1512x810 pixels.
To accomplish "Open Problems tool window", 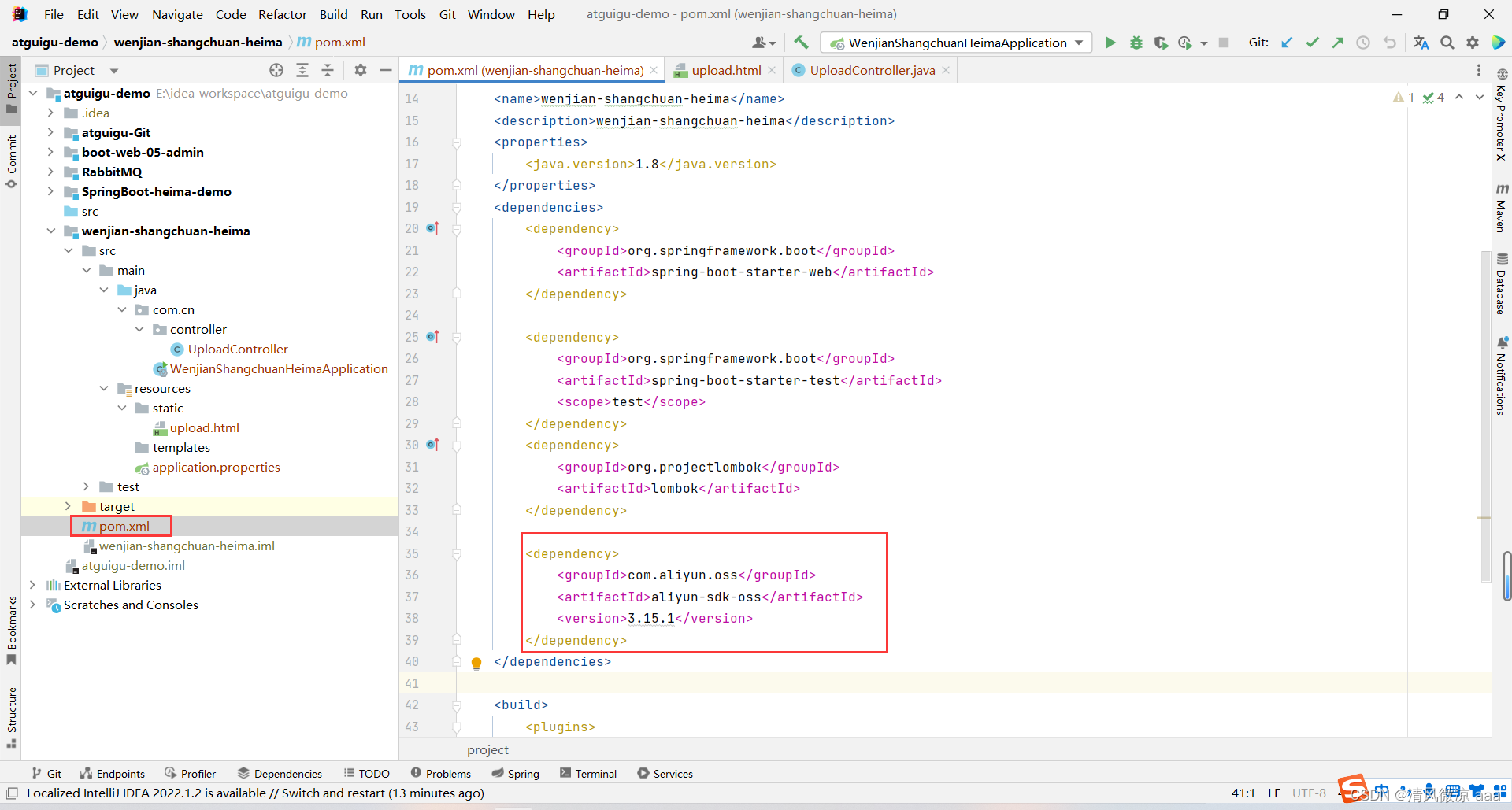I will coord(441,774).
